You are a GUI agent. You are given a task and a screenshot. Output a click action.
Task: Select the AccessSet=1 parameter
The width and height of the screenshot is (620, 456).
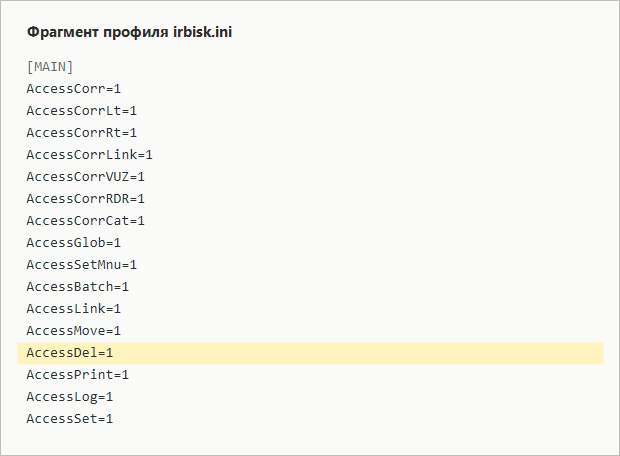(x=70, y=418)
